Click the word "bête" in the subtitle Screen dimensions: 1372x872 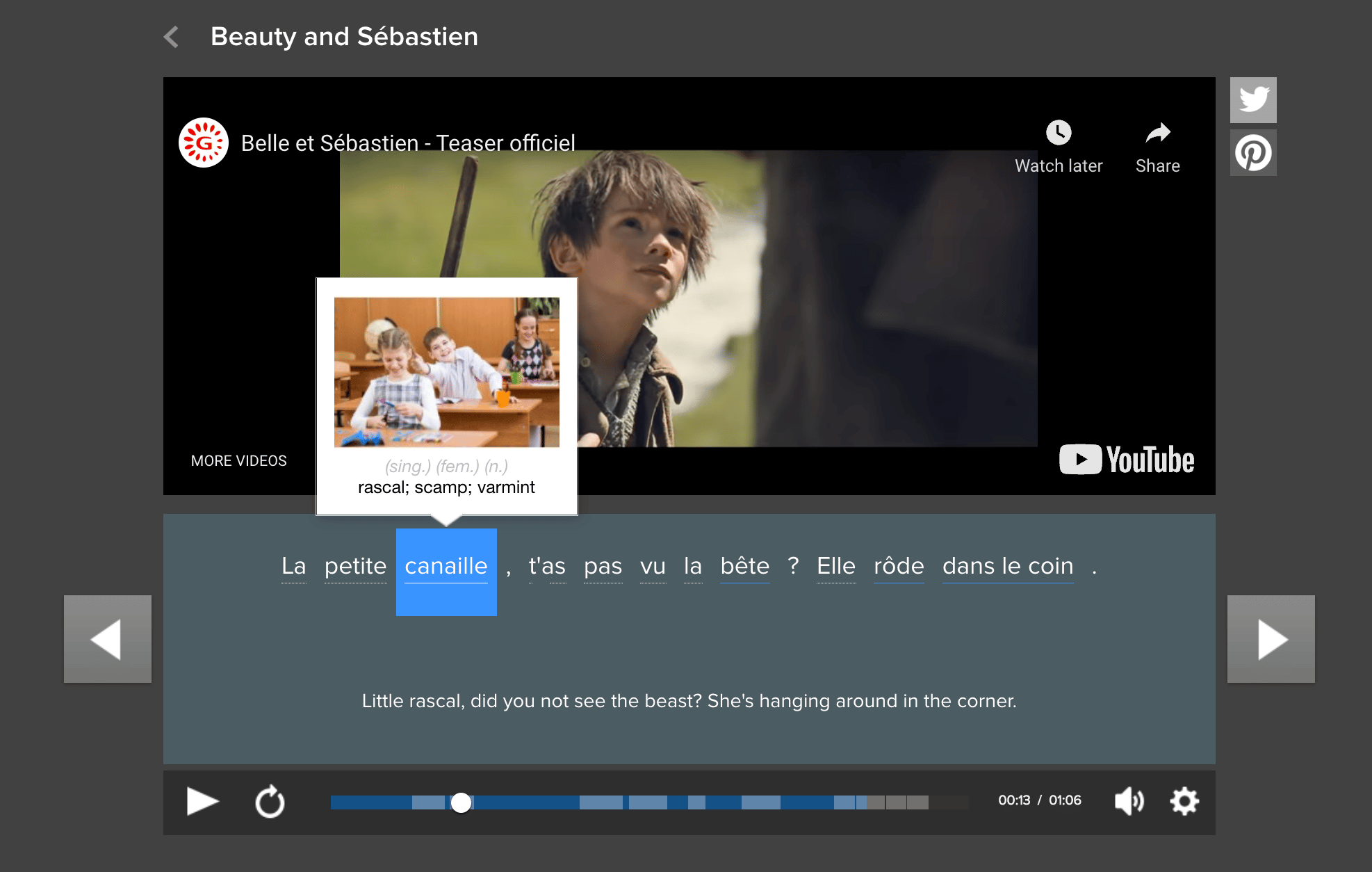(744, 566)
